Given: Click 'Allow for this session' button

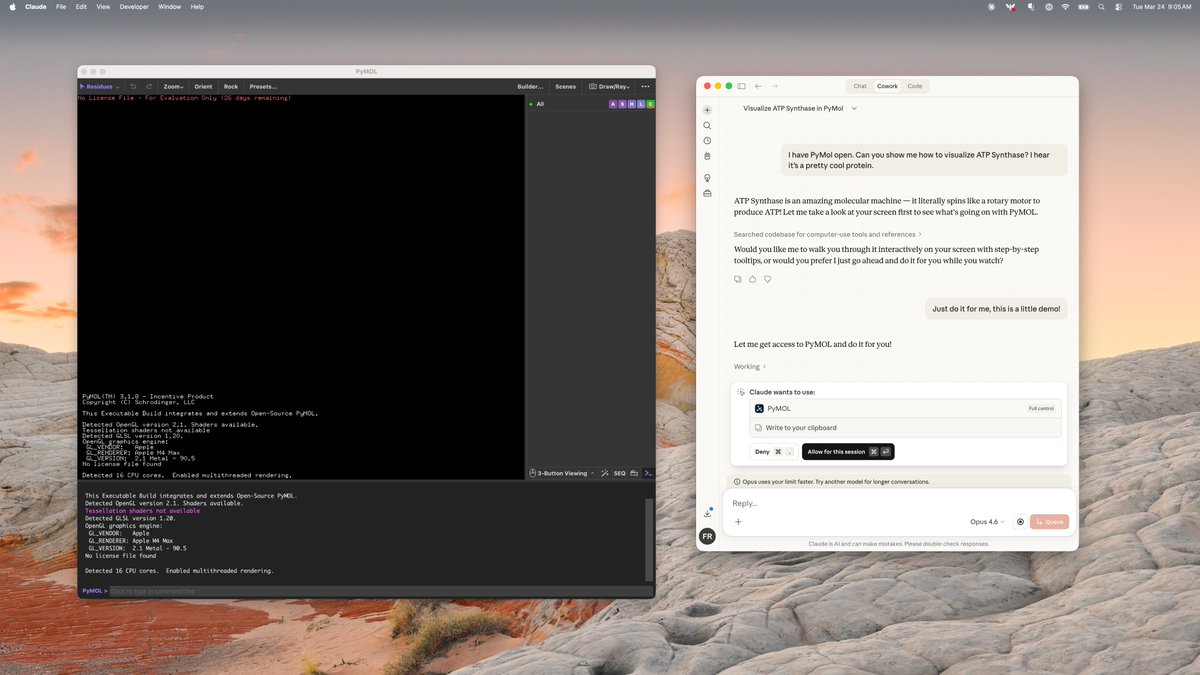Looking at the screenshot, I should (848, 452).
